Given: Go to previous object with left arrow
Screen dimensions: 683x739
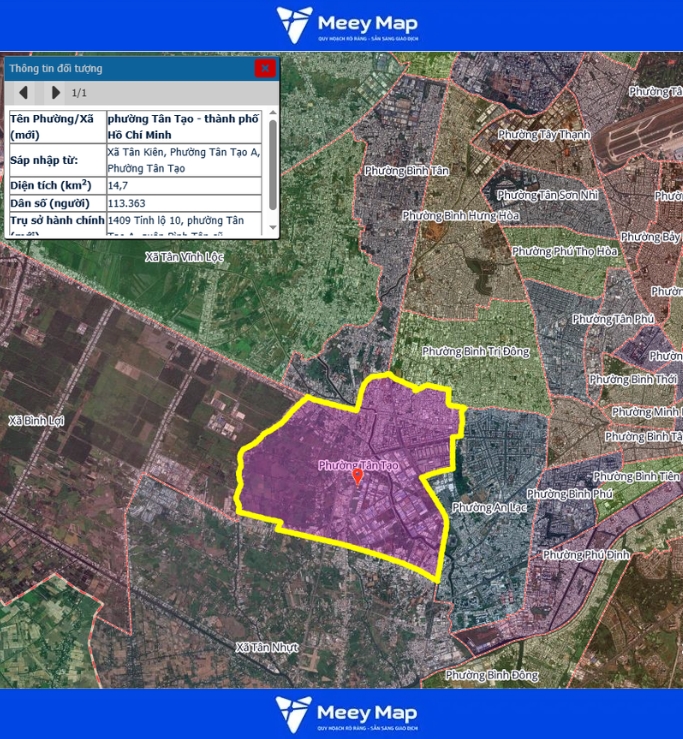Looking at the screenshot, I should tap(23, 93).
